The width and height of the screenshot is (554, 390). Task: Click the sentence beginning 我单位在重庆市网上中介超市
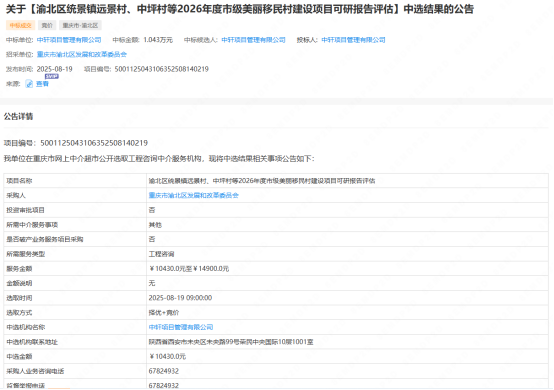tap(159, 159)
